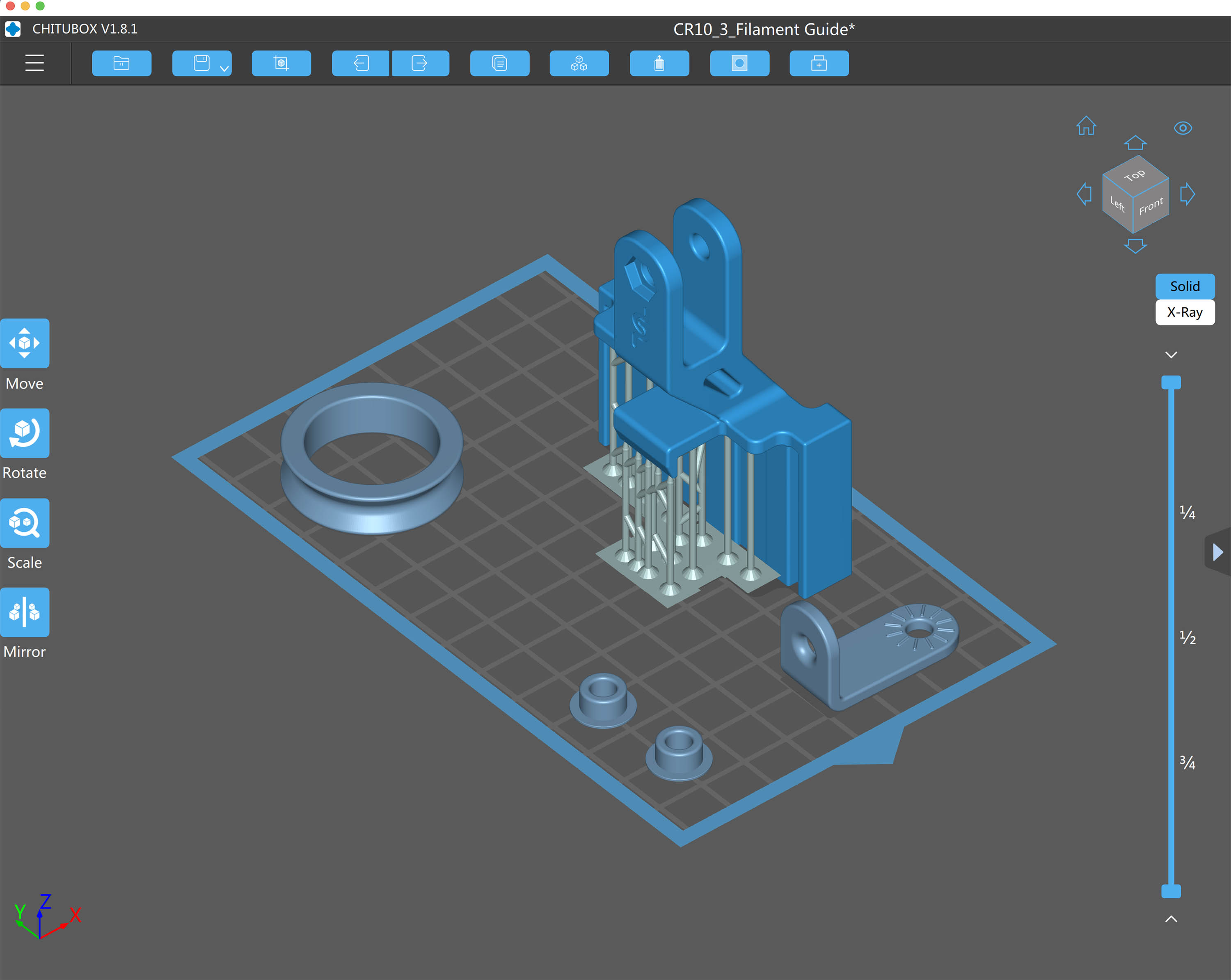Click the ¾ mark on layer slider
Image resolution: width=1231 pixels, height=980 pixels.
click(1188, 762)
